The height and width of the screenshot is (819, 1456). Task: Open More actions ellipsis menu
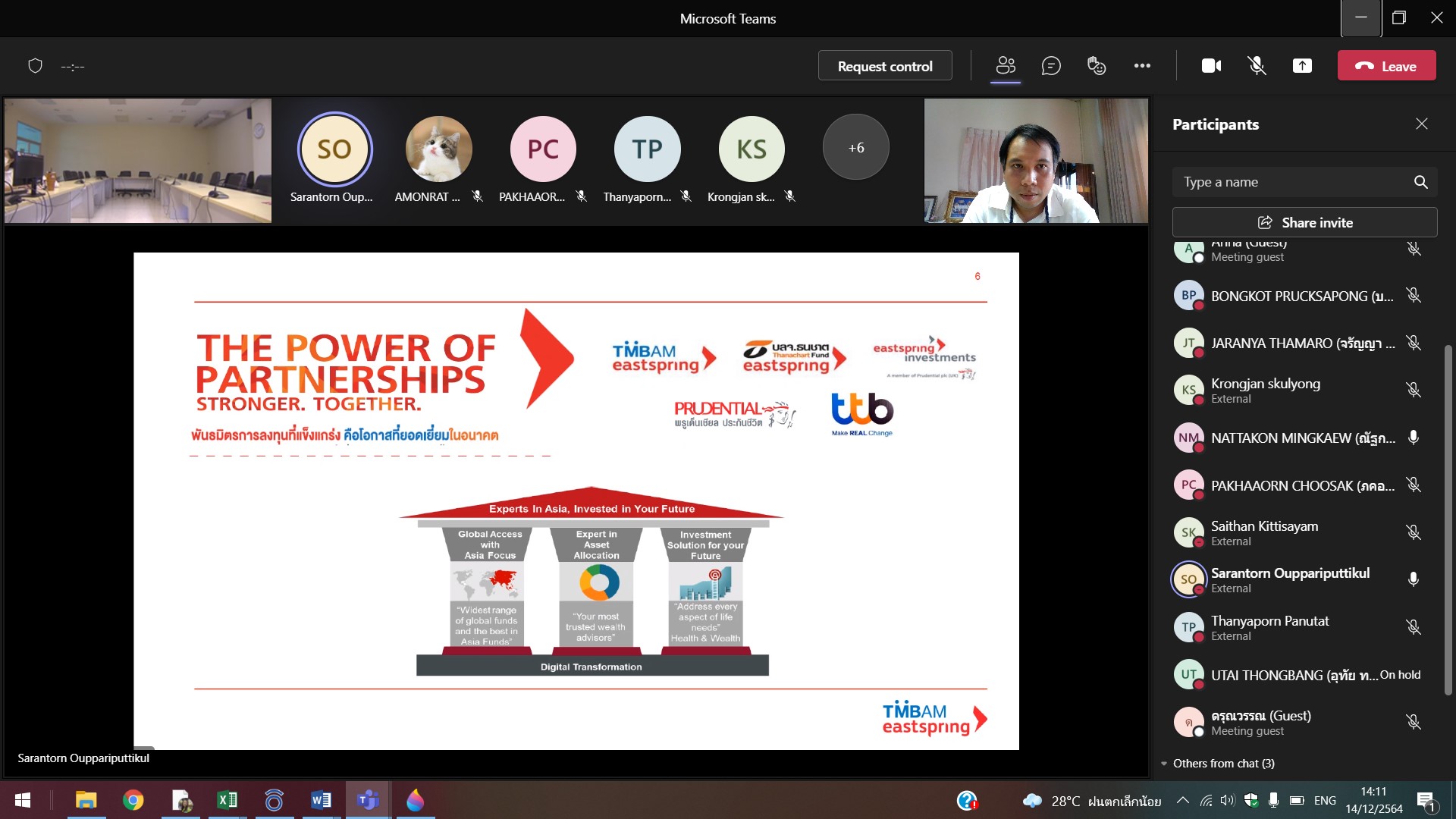(x=1142, y=66)
